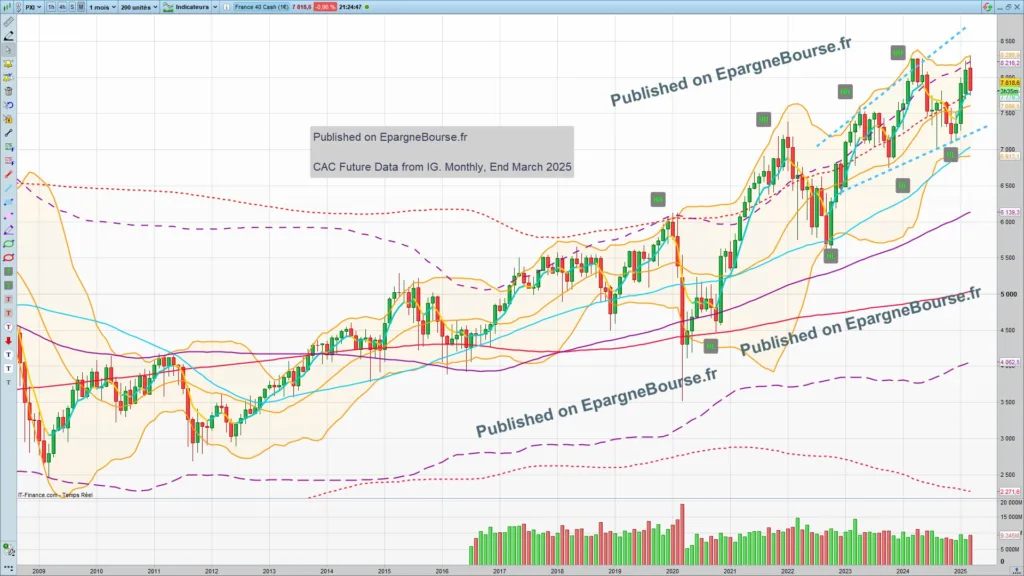
Task: Open the Indicateurs menu
Action: (x=192, y=7)
